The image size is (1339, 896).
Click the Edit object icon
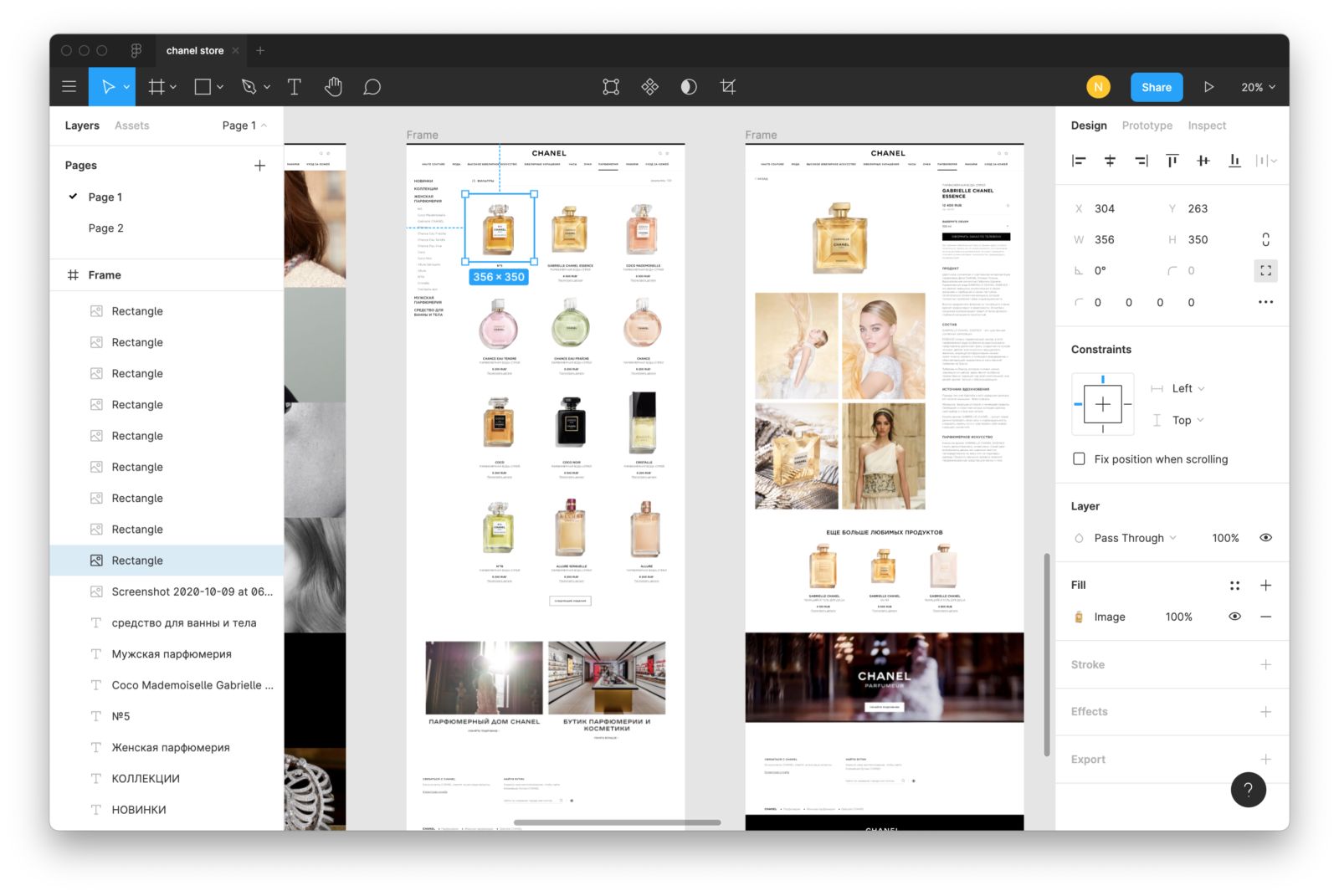tap(611, 87)
